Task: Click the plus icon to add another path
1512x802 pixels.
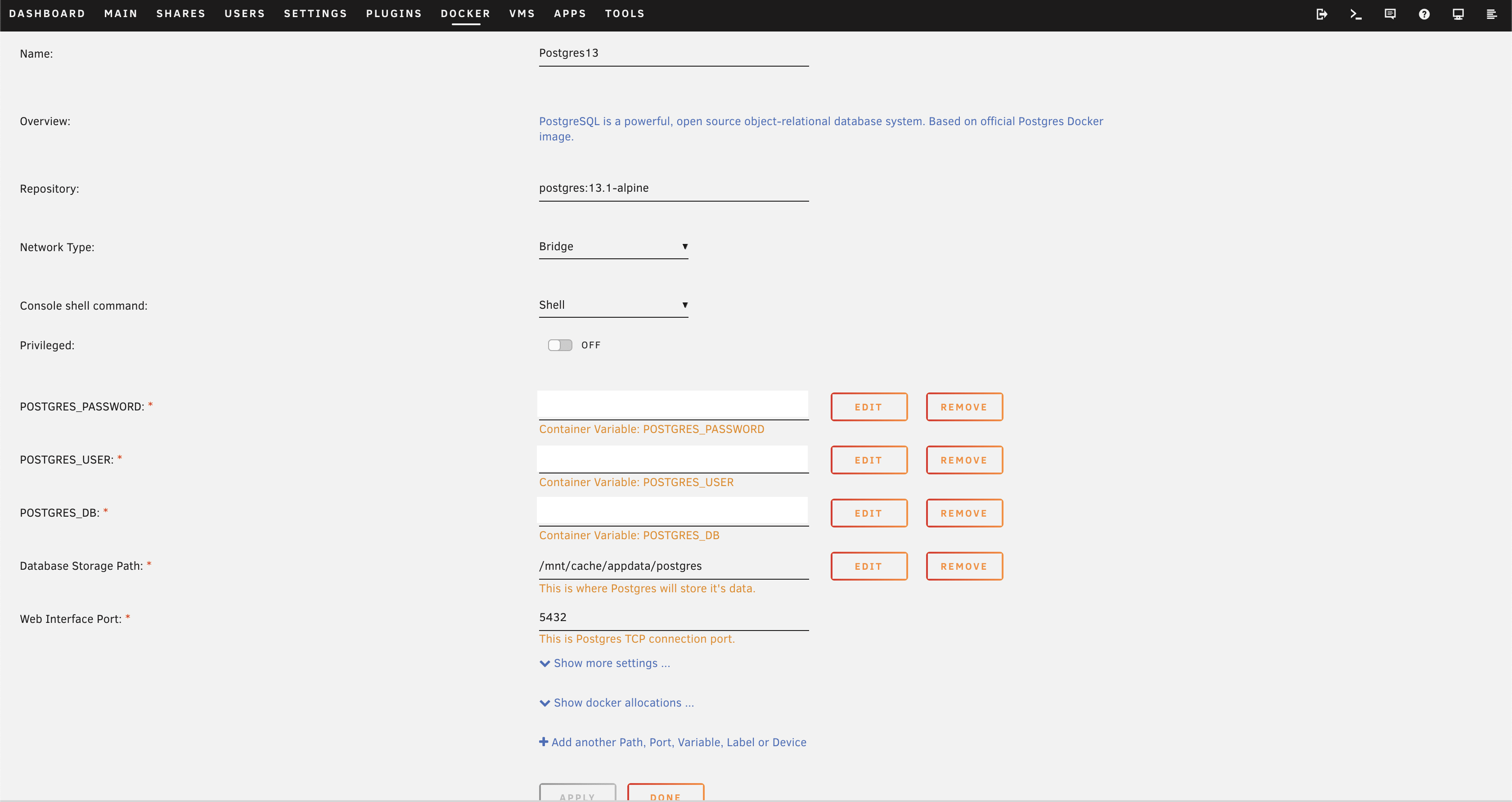Action: (544, 742)
